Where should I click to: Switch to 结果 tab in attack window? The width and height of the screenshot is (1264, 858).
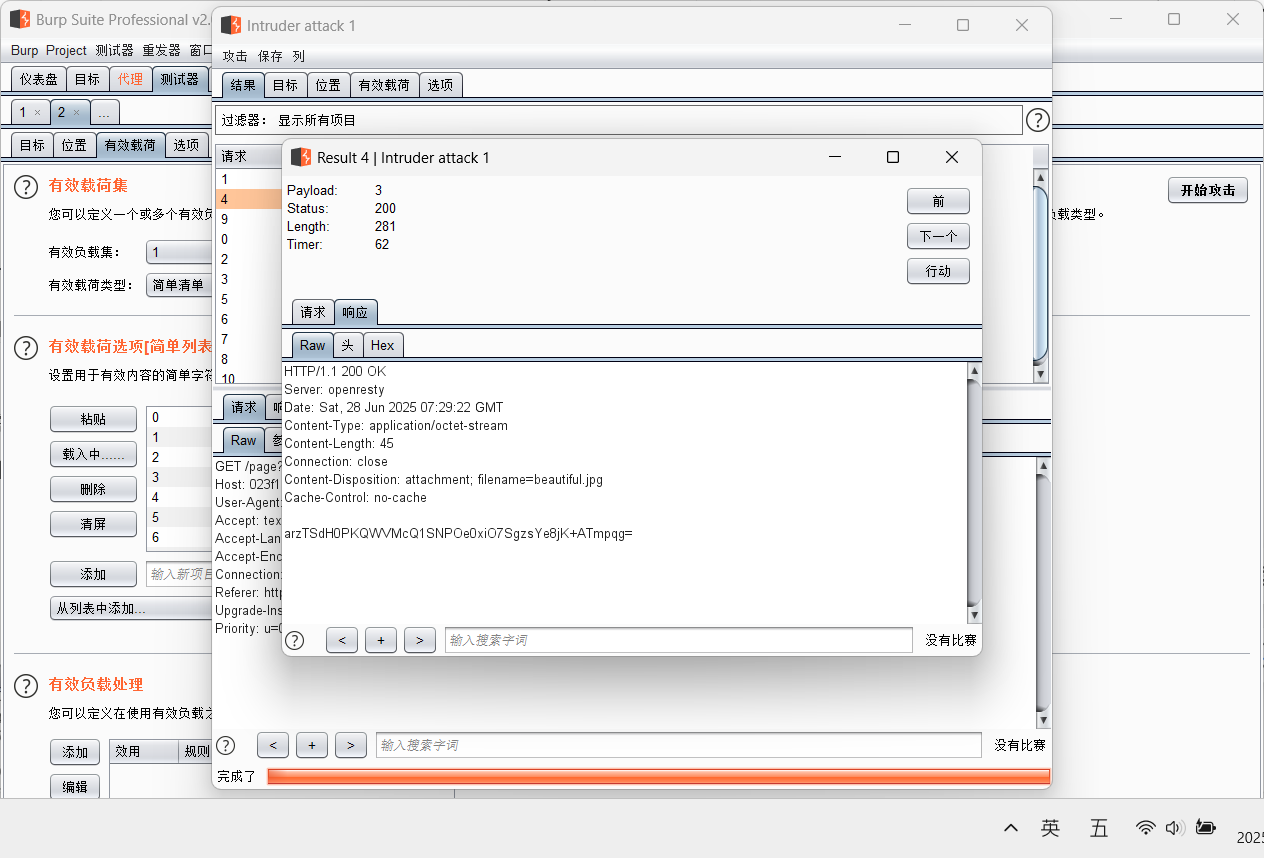[x=243, y=85]
